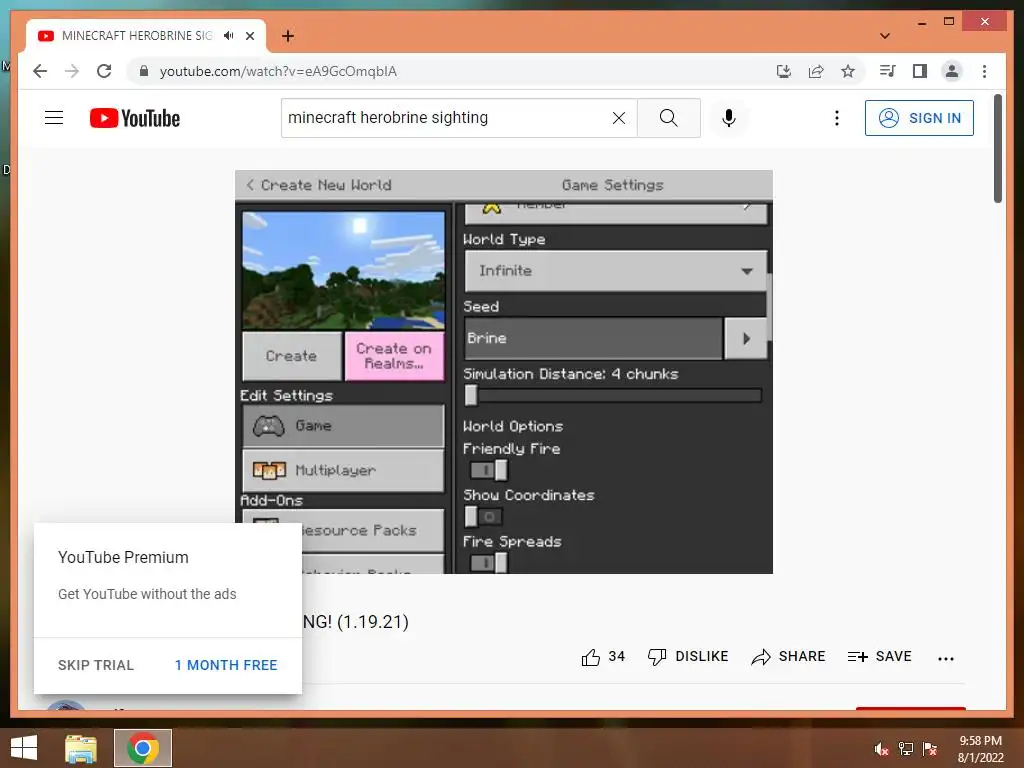Click the Chrome taskbar icon
The width and height of the screenshot is (1024, 768).
143,748
